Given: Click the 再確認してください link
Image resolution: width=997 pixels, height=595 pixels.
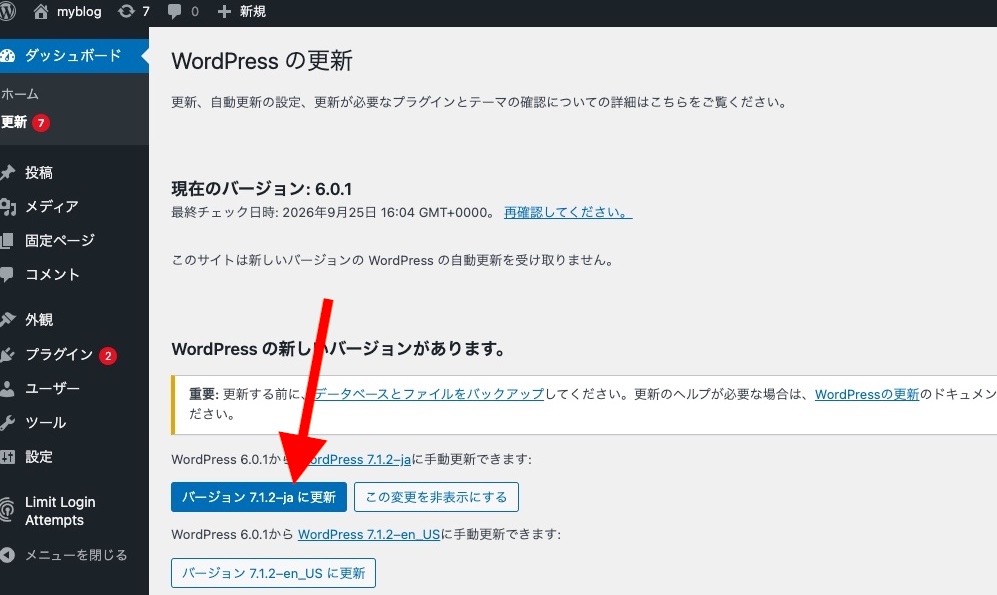Looking at the screenshot, I should click(568, 212).
